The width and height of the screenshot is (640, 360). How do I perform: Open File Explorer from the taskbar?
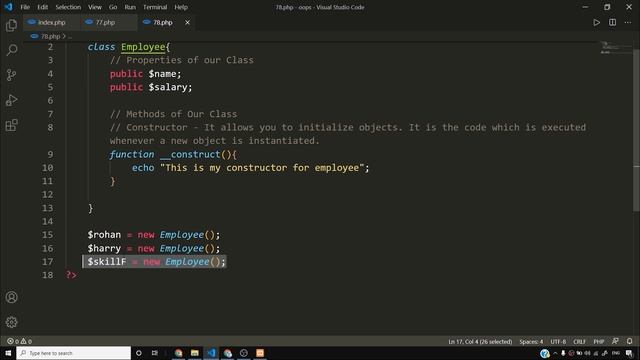pos(195,353)
